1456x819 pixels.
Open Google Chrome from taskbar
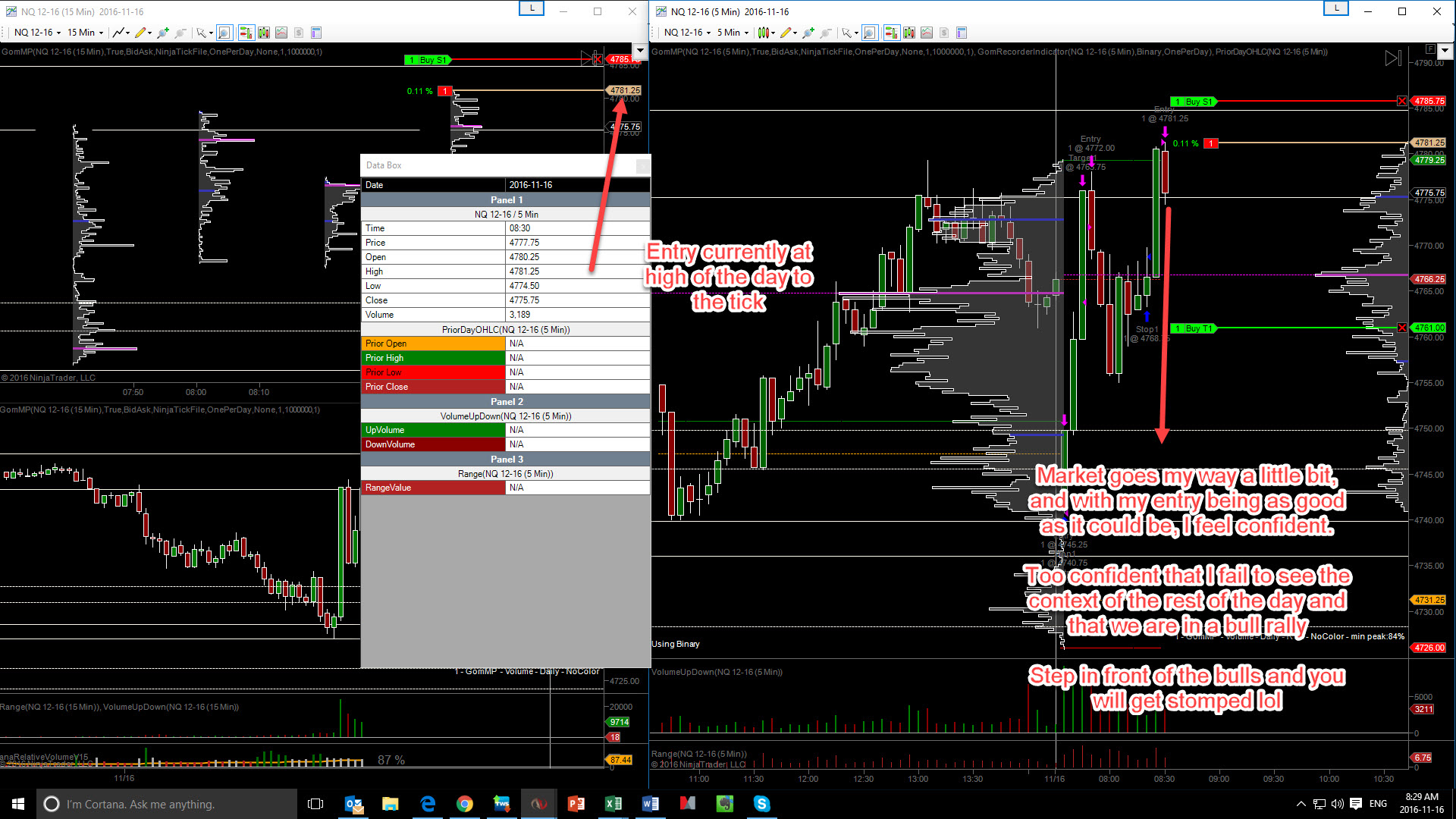click(465, 804)
